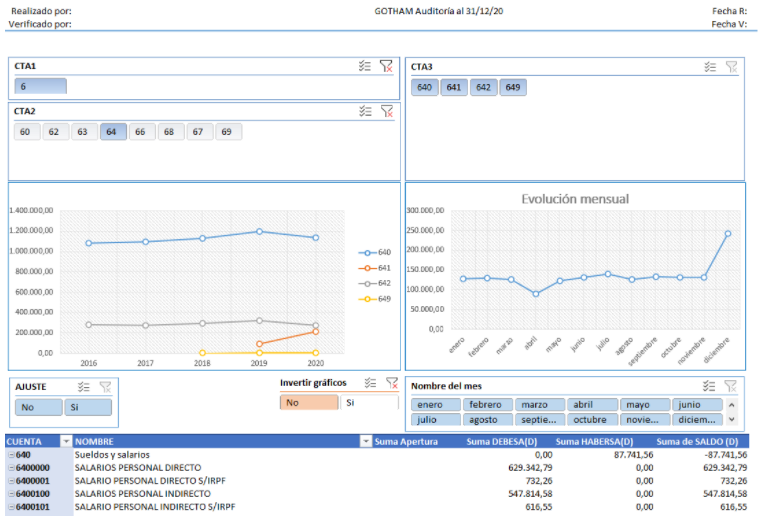This screenshot has width=762, height=526.
Task: Toggle Si option in AJUSTE slicer
Action: (x=88, y=407)
